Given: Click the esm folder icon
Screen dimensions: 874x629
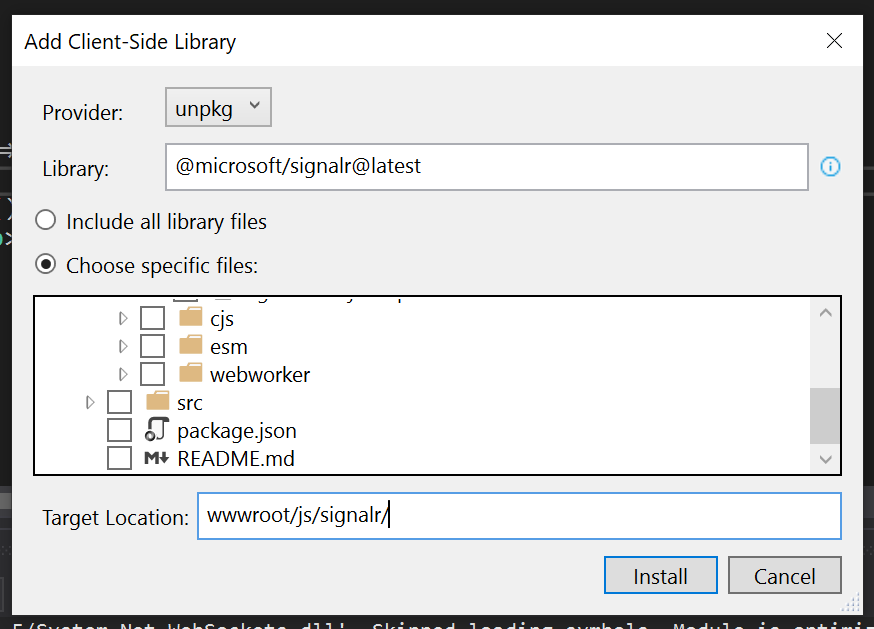Looking at the screenshot, I should pos(191,347).
